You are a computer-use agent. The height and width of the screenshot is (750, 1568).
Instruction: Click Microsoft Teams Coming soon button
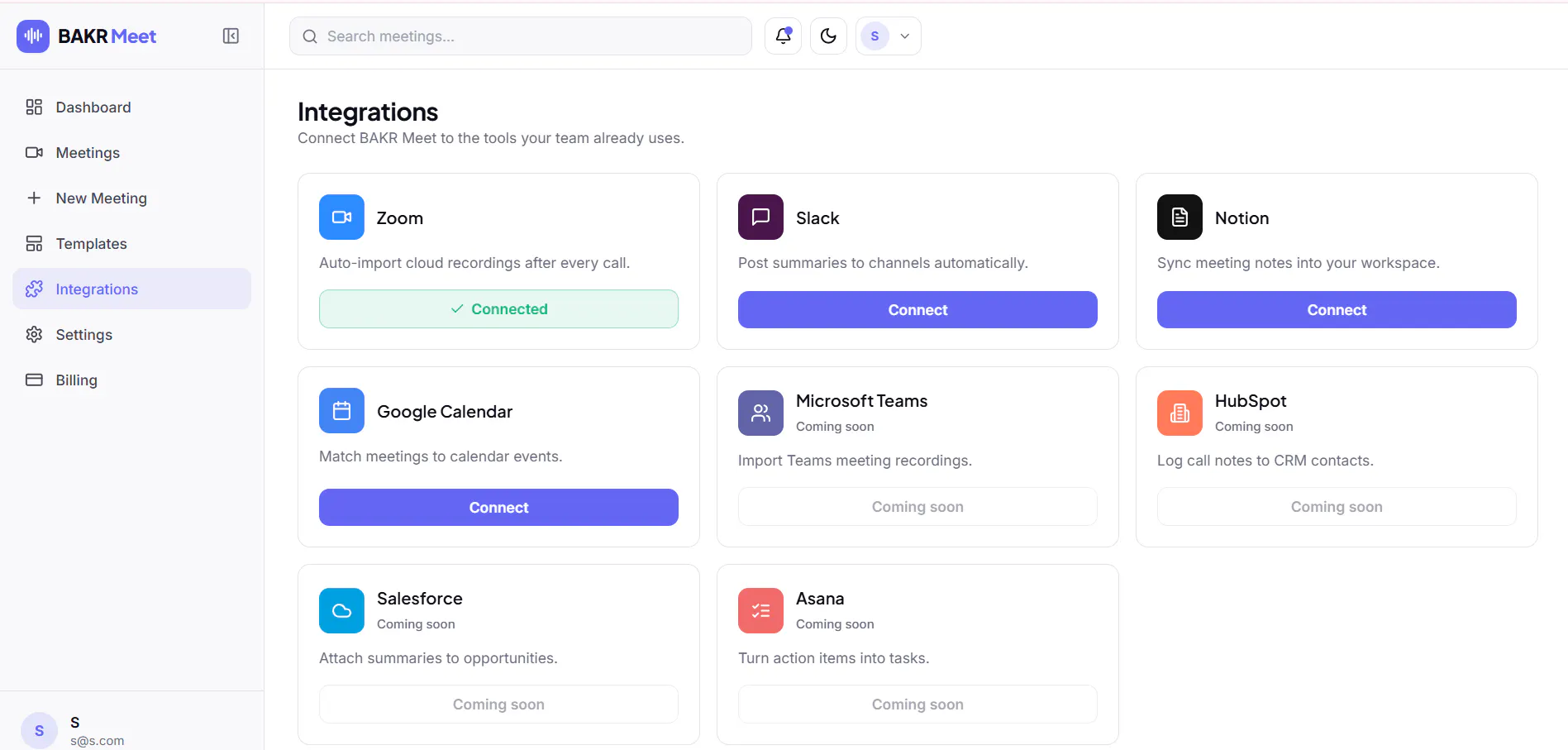click(x=917, y=506)
